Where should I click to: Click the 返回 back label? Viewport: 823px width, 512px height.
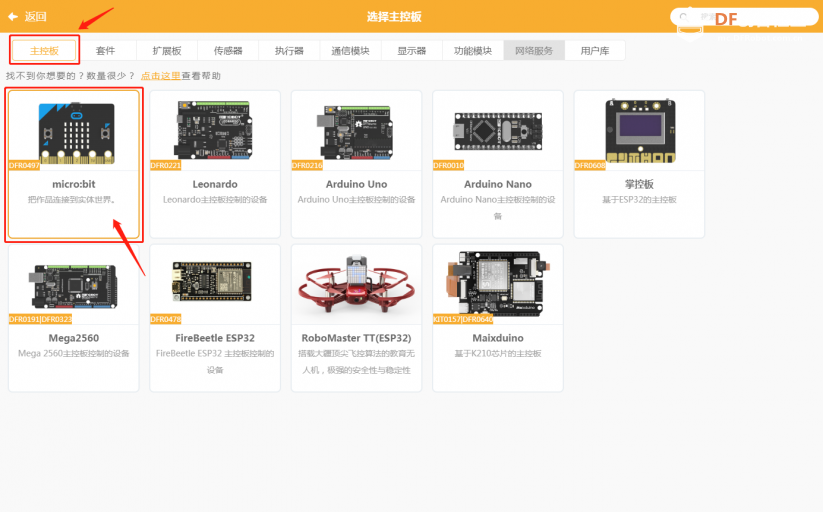click(x=35, y=17)
